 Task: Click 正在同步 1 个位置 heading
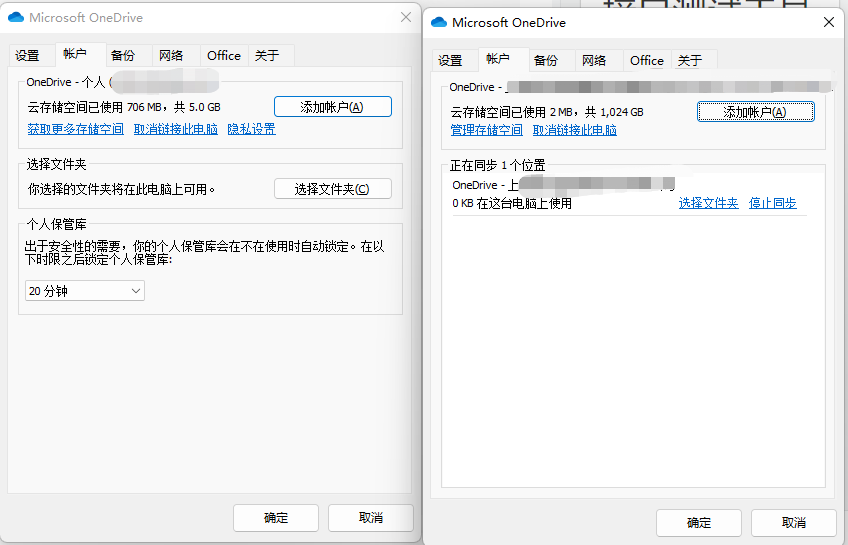(x=498, y=165)
